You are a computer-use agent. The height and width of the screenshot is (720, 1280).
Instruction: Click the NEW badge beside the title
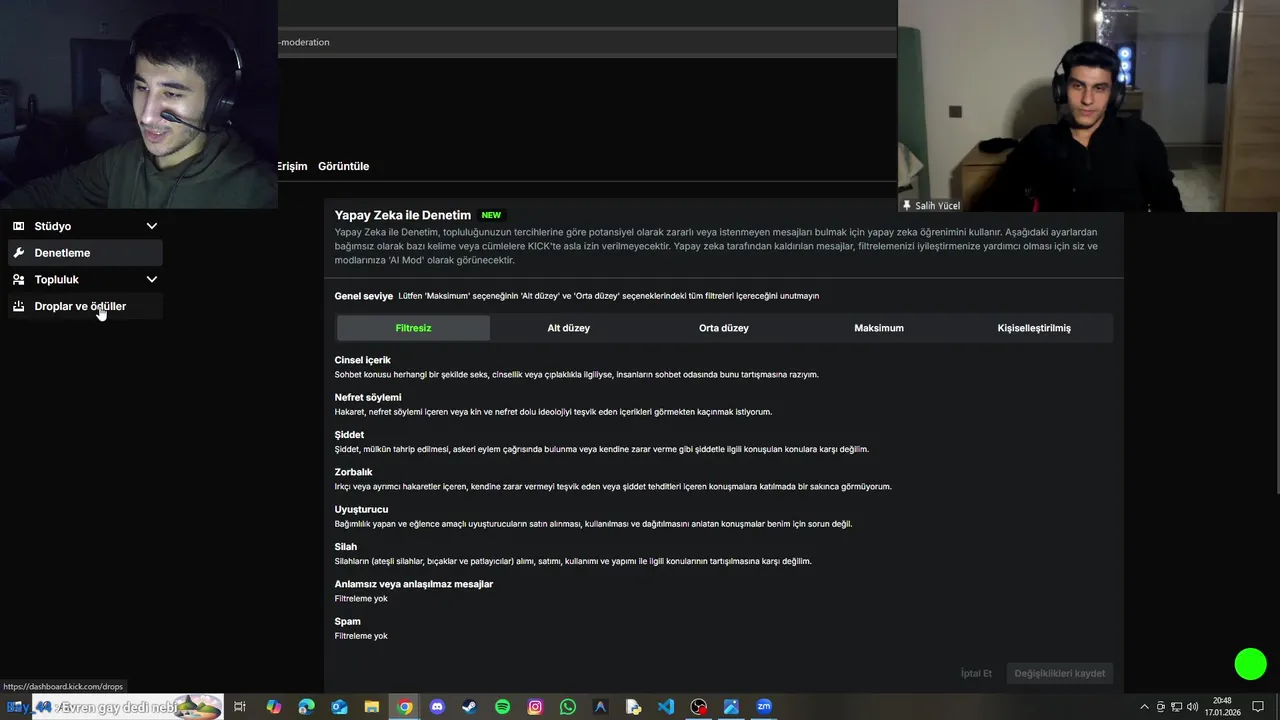point(491,215)
